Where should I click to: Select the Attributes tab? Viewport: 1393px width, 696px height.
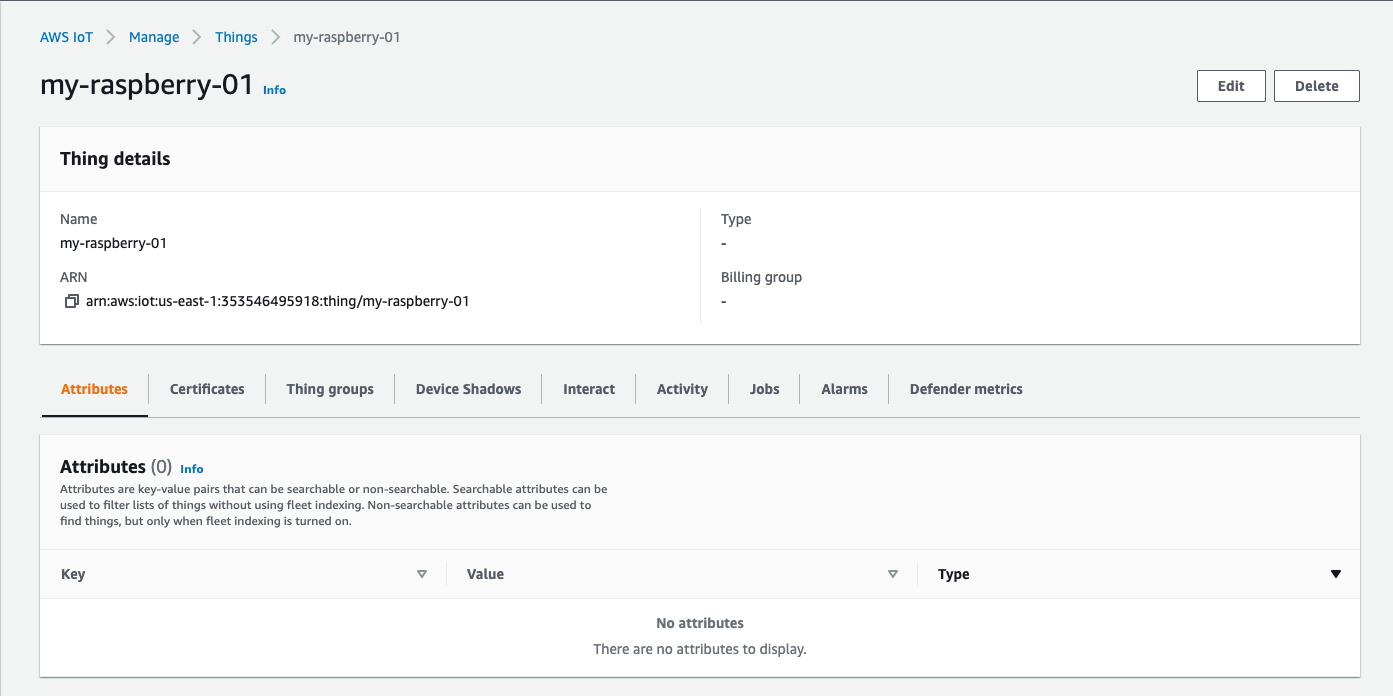pos(94,389)
